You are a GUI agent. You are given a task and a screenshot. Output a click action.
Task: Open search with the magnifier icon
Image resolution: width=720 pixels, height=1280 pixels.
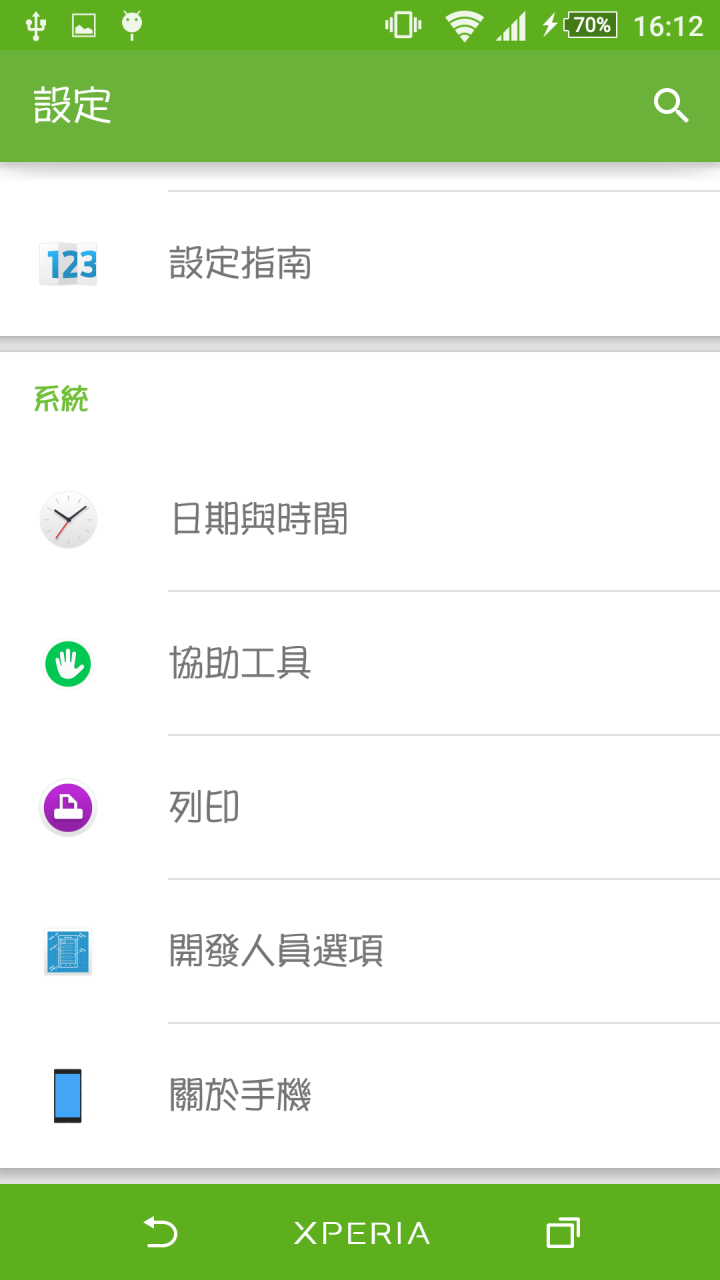pos(671,105)
